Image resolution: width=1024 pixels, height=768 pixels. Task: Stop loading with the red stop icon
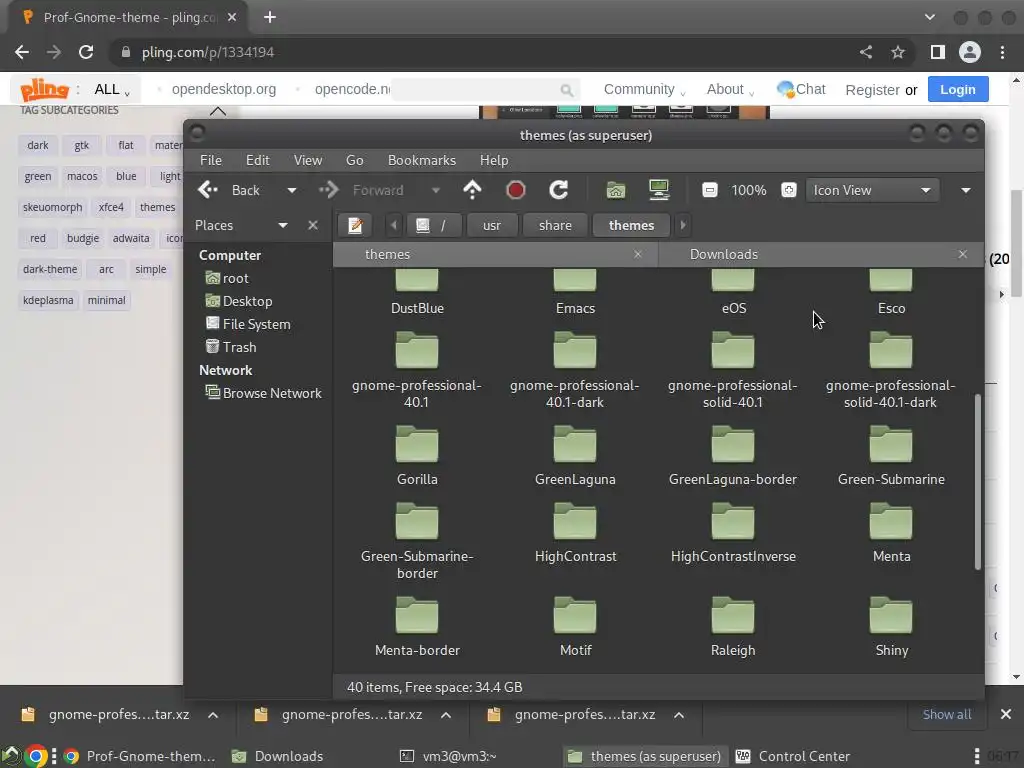(515, 190)
